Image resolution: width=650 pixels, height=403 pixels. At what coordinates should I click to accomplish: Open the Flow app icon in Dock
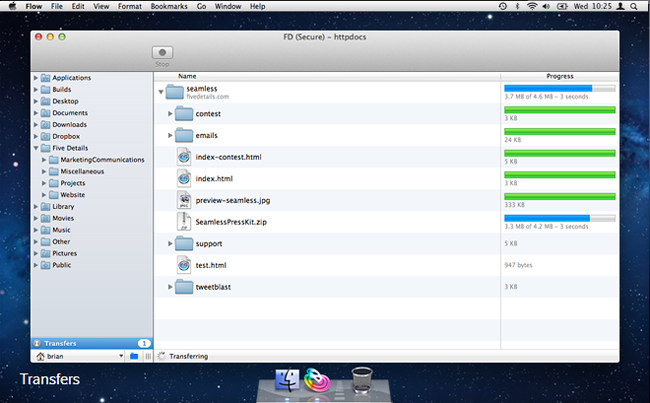coord(317,380)
